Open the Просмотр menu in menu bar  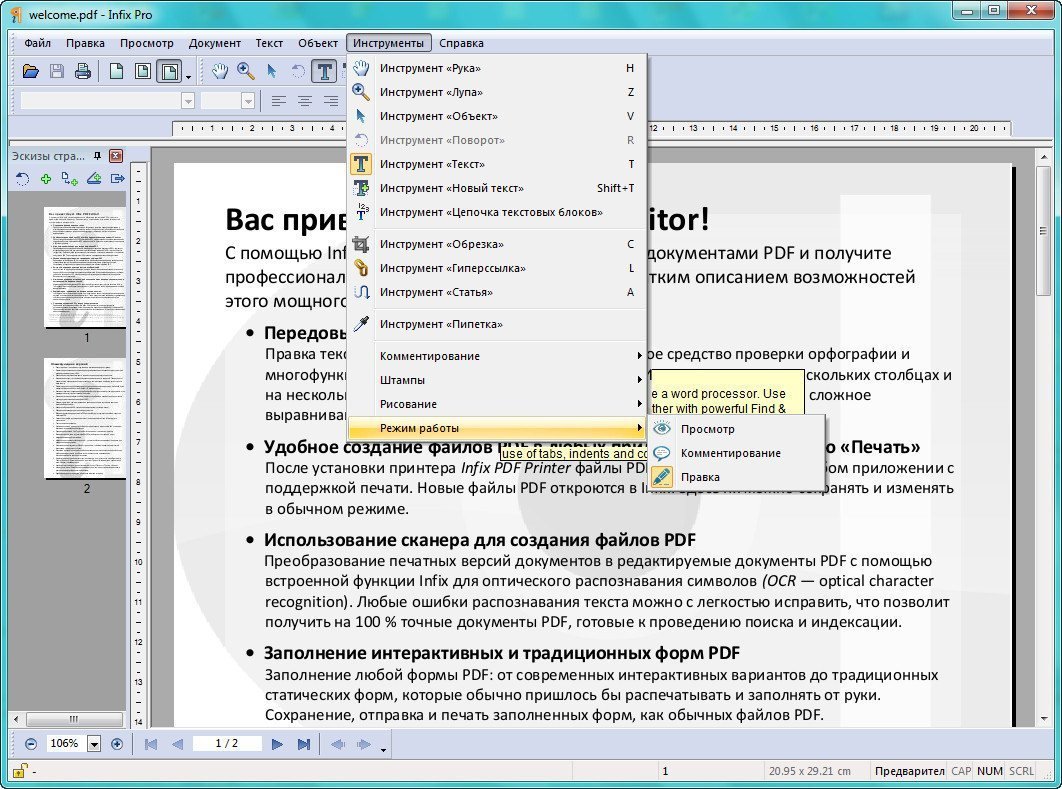coord(146,43)
